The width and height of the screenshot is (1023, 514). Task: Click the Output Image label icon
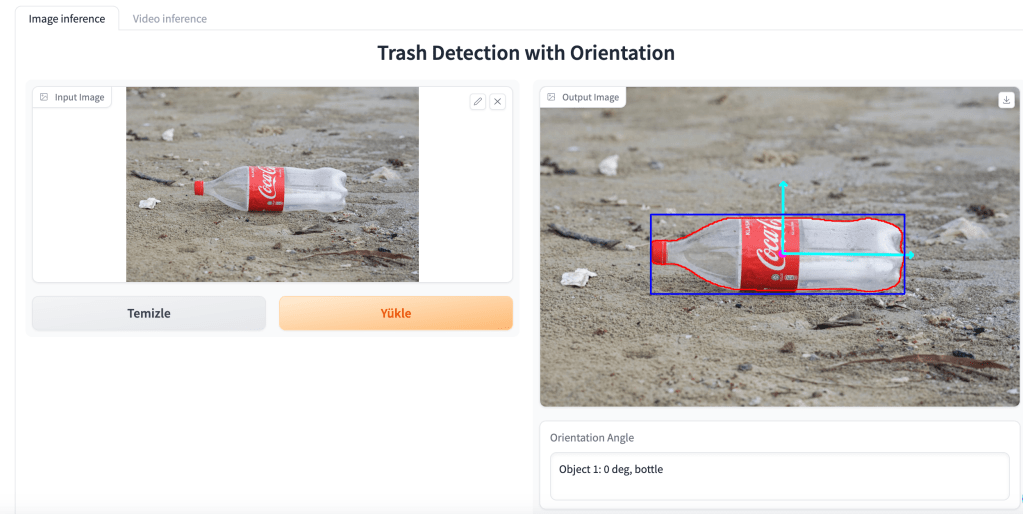pyautogui.click(x=551, y=97)
